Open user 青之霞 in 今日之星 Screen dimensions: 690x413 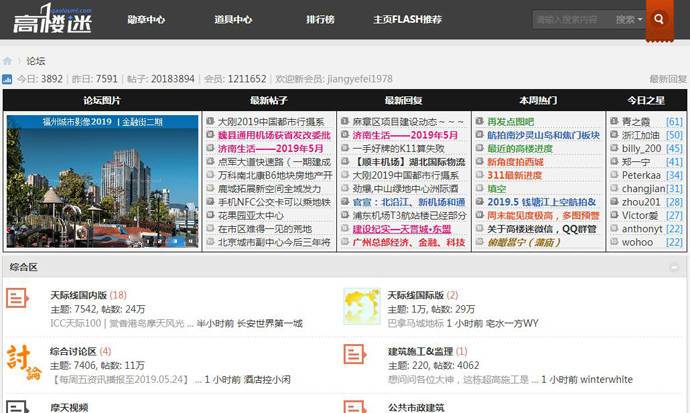pyautogui.click(x=636, y=122)
